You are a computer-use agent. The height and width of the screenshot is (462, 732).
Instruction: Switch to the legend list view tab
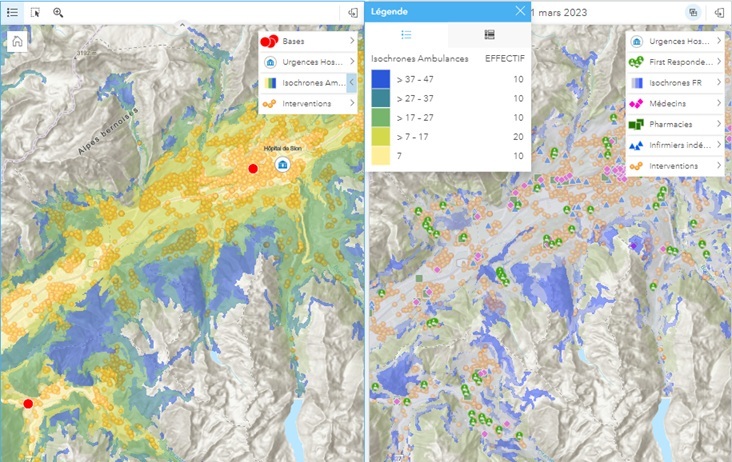pyautogui.click(x=406, y=35)
